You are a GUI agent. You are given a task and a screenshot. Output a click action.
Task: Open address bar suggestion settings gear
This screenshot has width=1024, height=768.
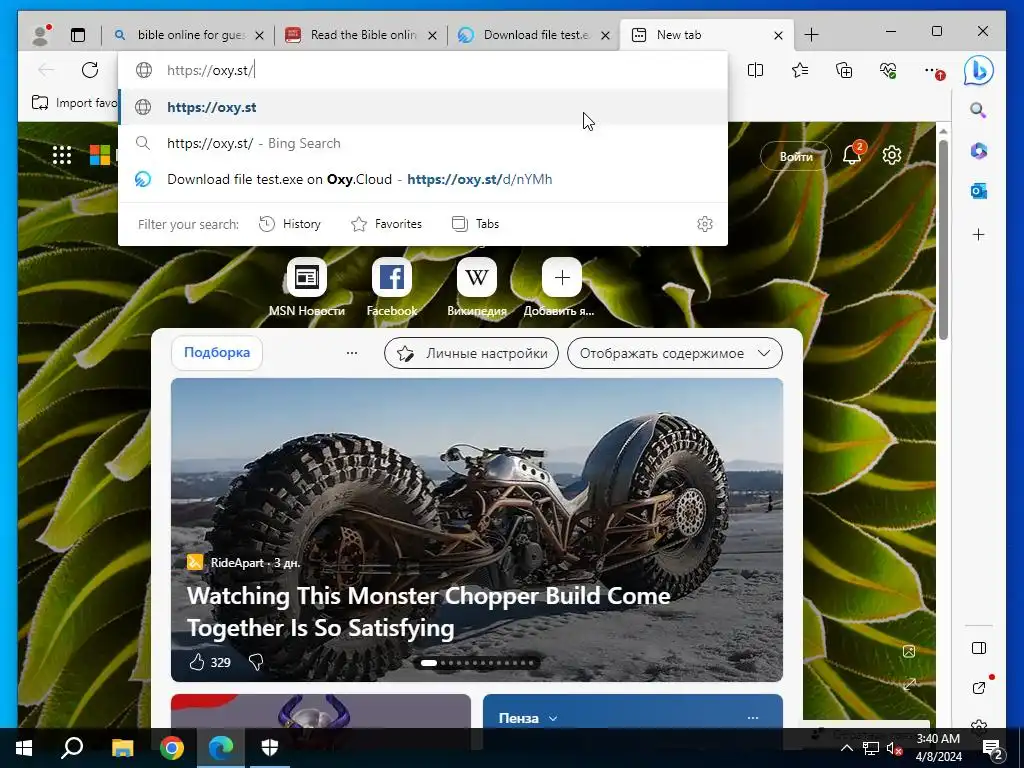(x=705, y=224)
